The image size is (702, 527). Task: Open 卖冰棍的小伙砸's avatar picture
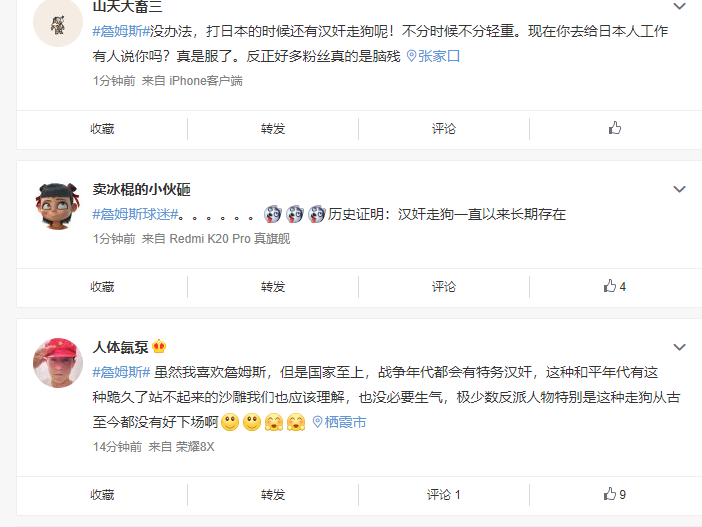(58, 206)
